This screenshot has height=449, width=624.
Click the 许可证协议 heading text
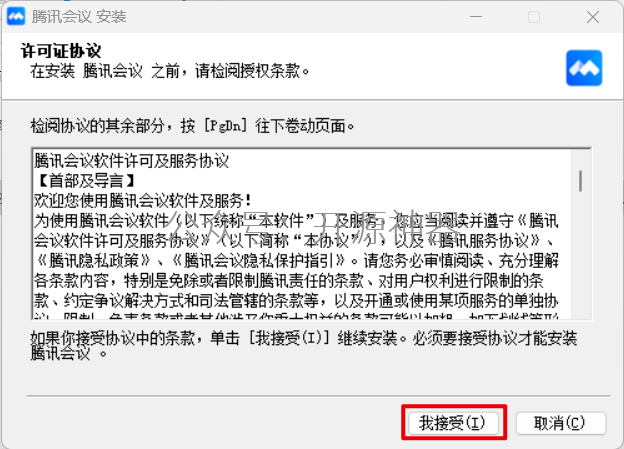coord(61,51)
